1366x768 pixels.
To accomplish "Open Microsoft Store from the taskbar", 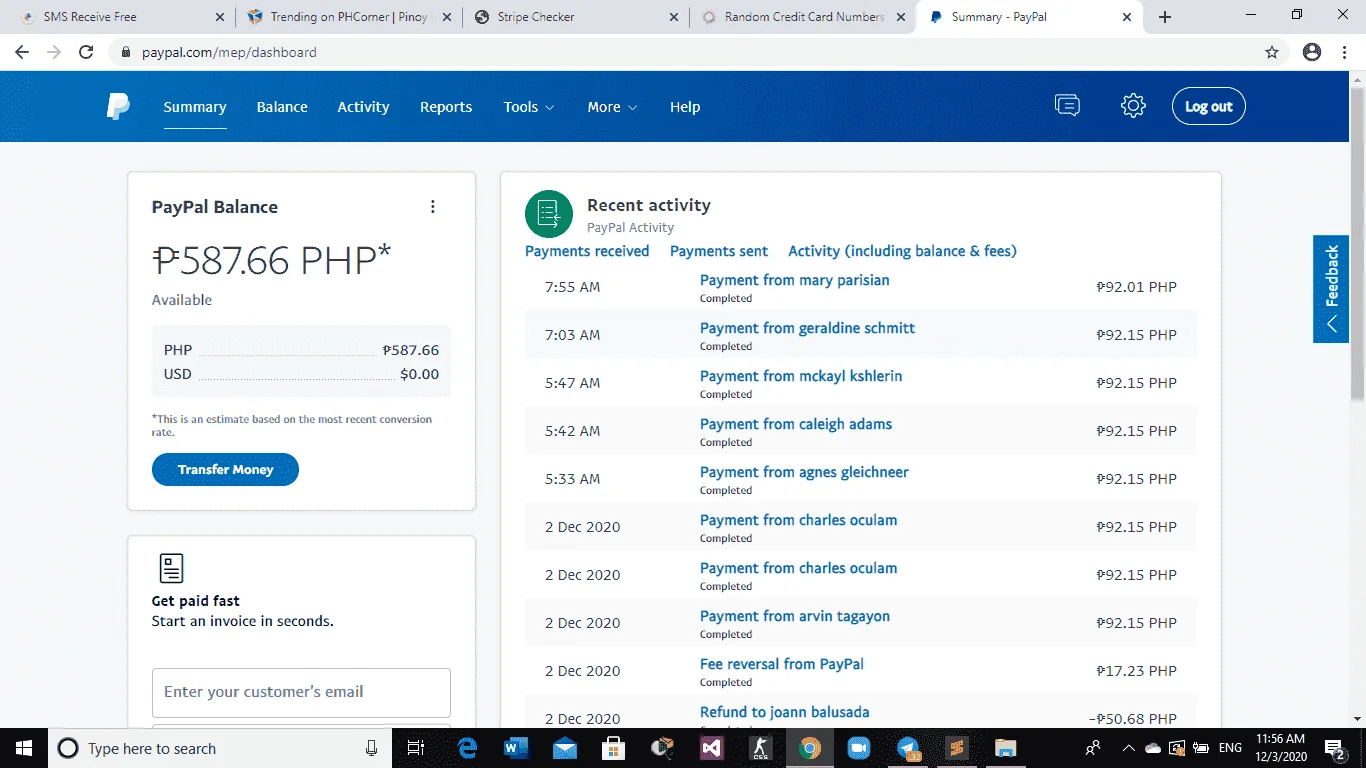I will tap(614, 748).
